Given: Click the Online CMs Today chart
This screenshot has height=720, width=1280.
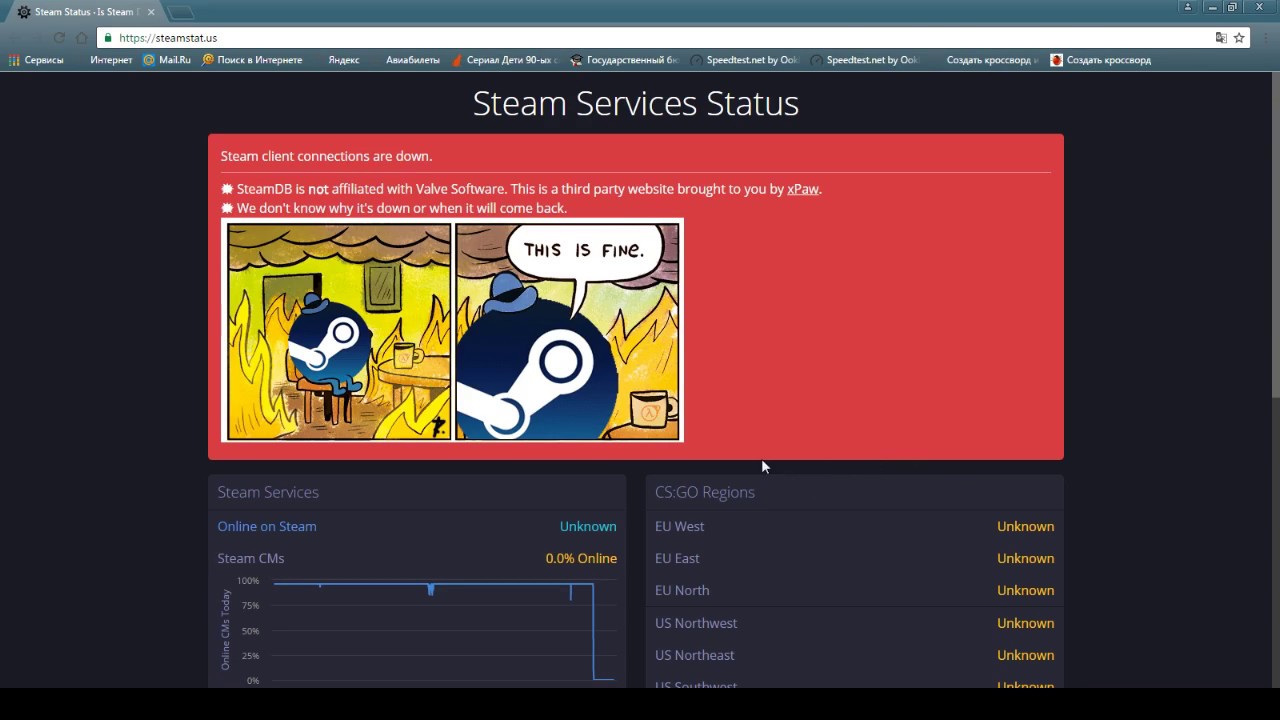Looking at the screenshot, I should pyautogui.click(x=418, y=630).
